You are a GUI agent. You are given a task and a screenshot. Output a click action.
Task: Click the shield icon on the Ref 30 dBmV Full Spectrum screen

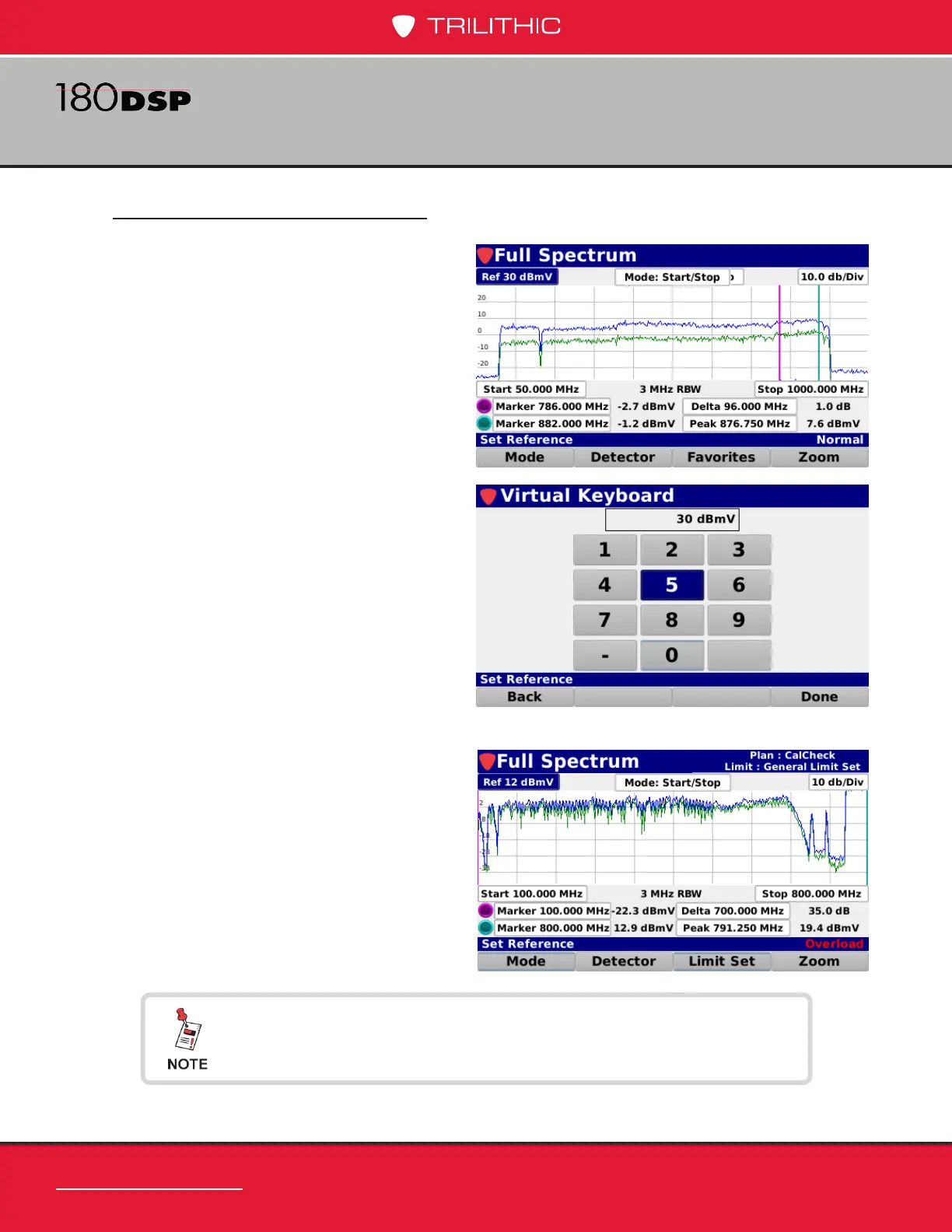coord(485,256)
